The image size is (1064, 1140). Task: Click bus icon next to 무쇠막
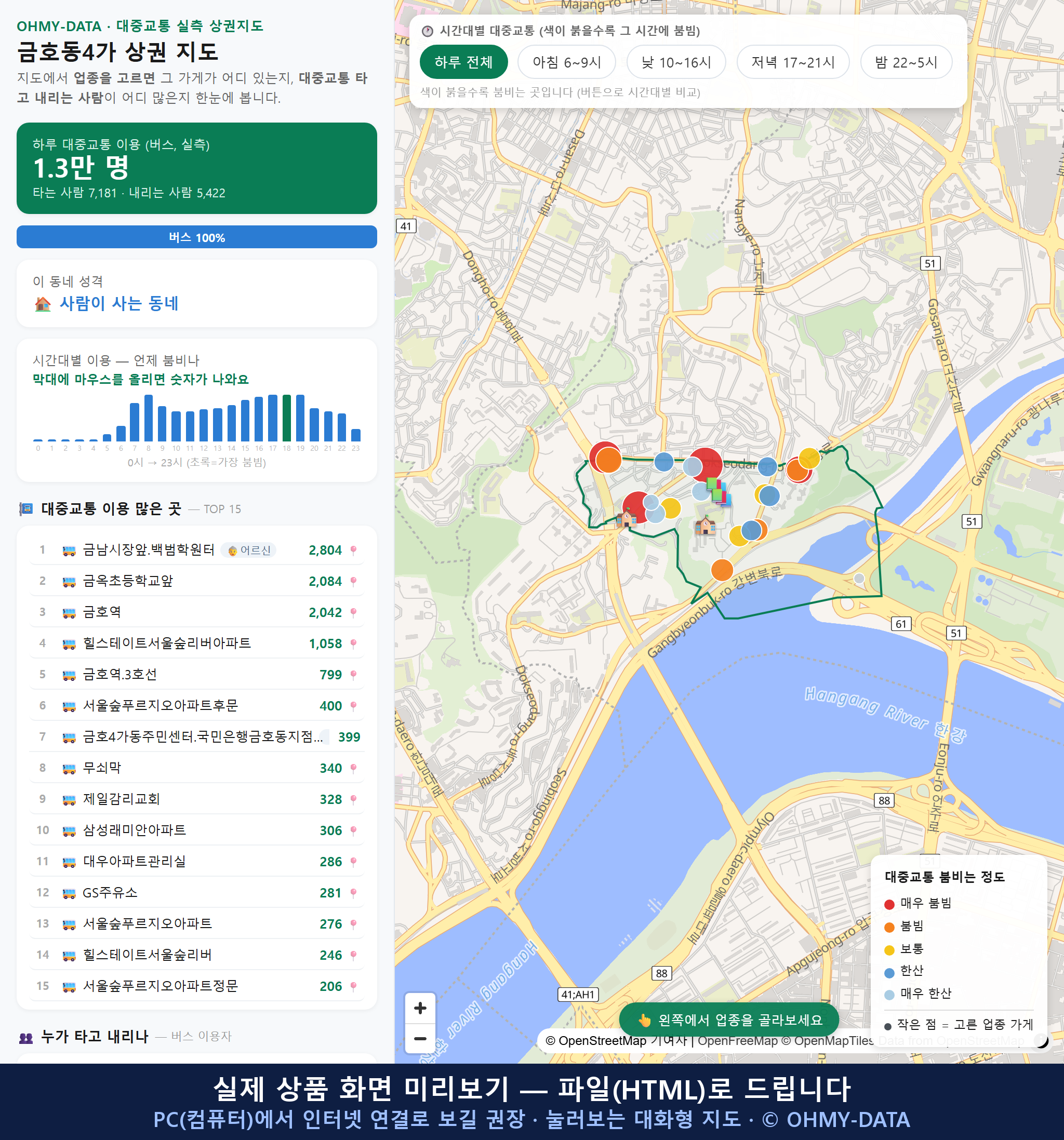69,769
